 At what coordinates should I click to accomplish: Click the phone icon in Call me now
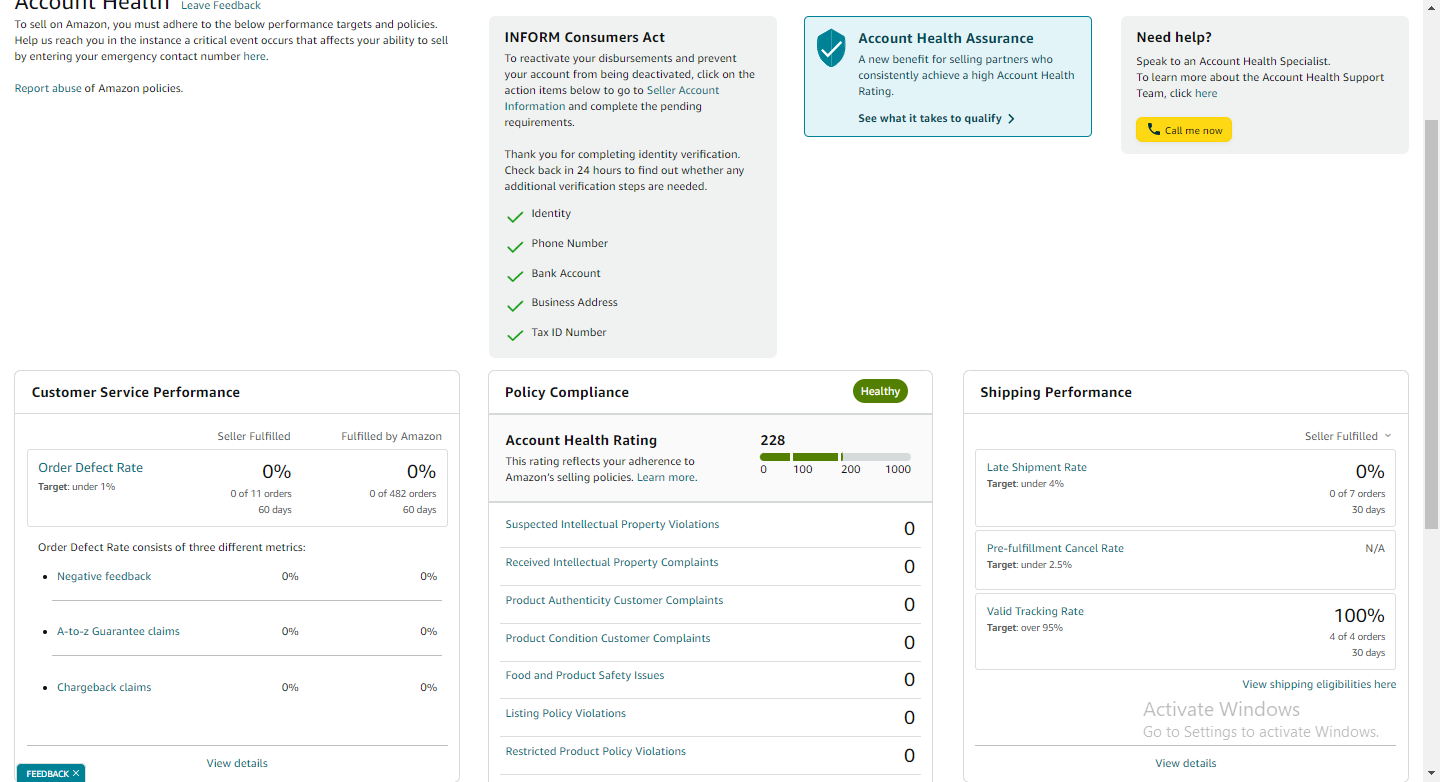(x=1153, y=130)
